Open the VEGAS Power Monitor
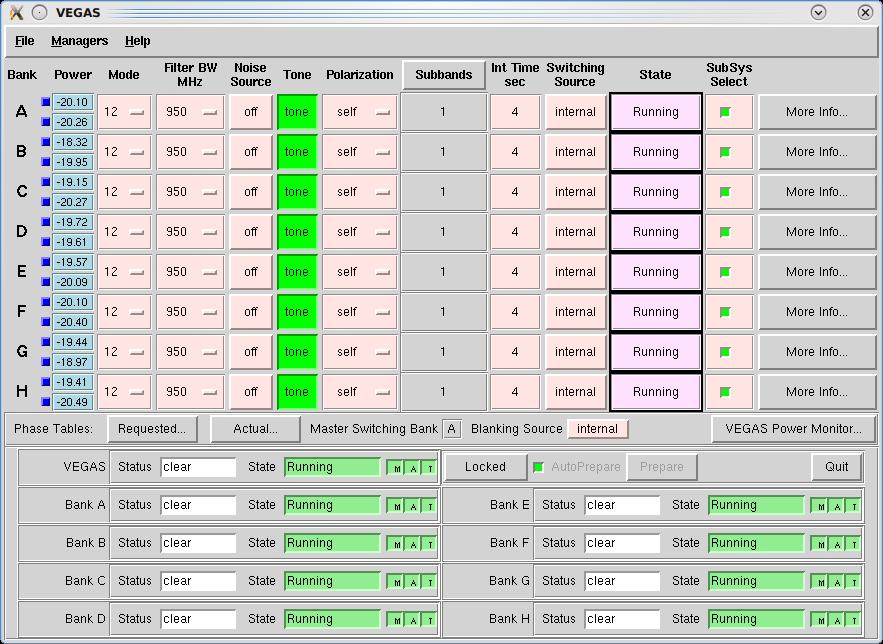Viewport: 883px width, 644px height. pos(793,429)
